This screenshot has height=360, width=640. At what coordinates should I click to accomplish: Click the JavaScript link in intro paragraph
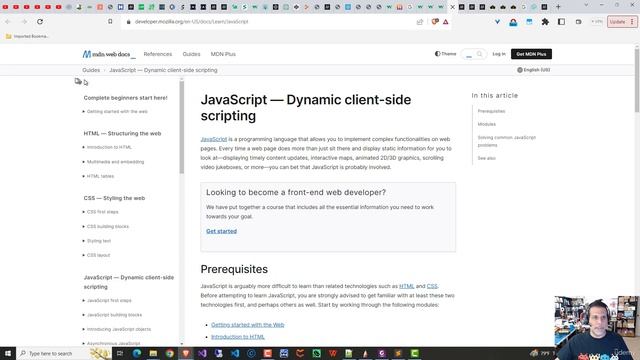[x=213, y=139]
